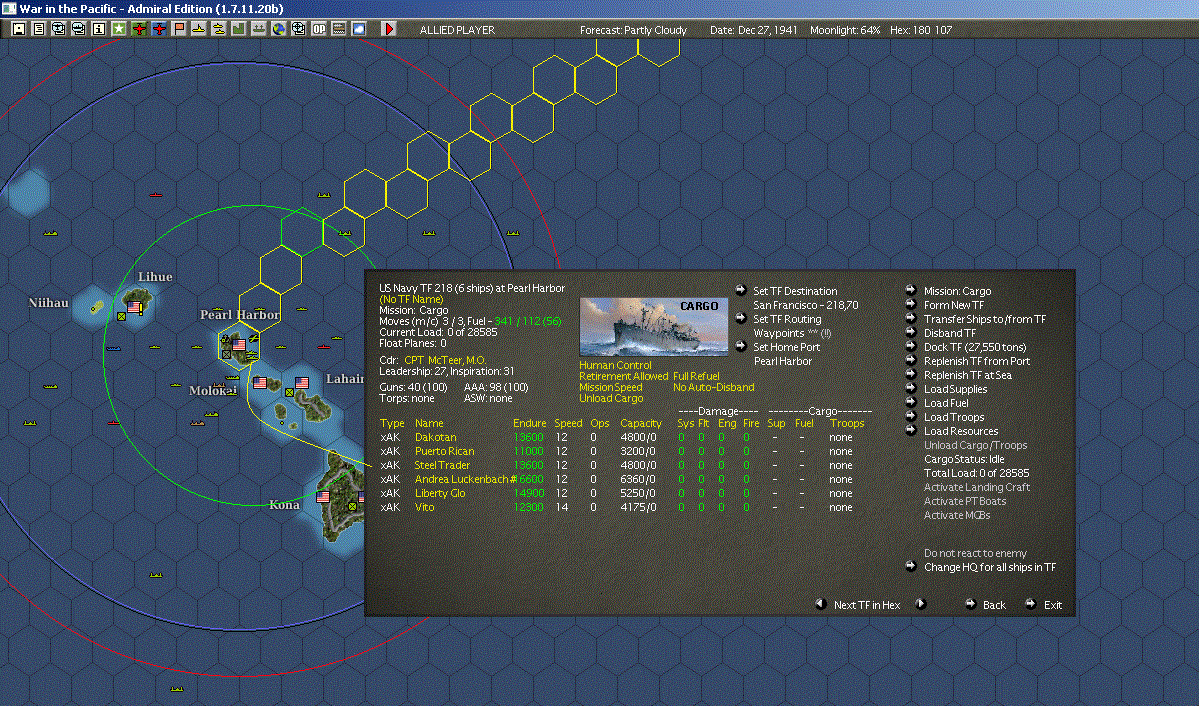Image resolution: width=1199 pixels, height=706 pixels.
Task: Click the save game disk toolbar icon
Action: pyautogui.click(x=18, y=29)
